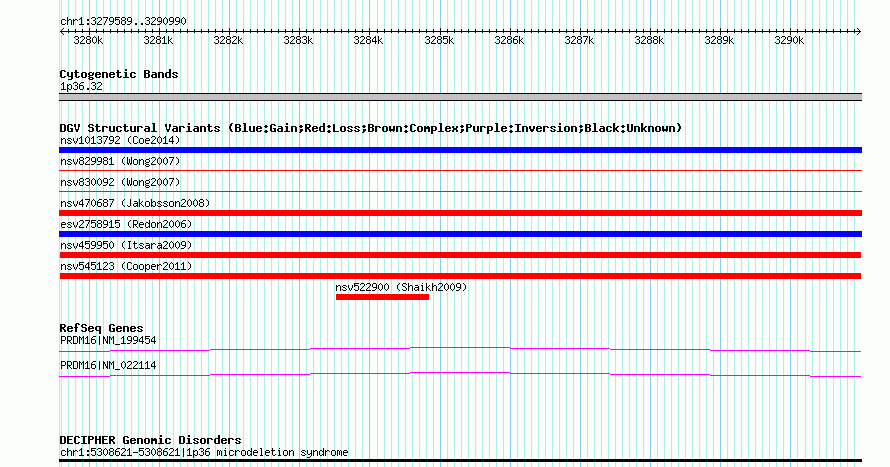Click the DGV Structural Variants track title
Viewport: 890px width, 467px height.
(371, 128)
